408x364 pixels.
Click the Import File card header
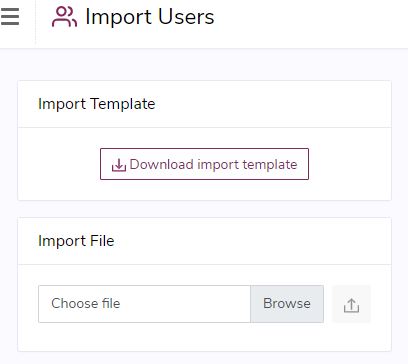pos(204,241)
